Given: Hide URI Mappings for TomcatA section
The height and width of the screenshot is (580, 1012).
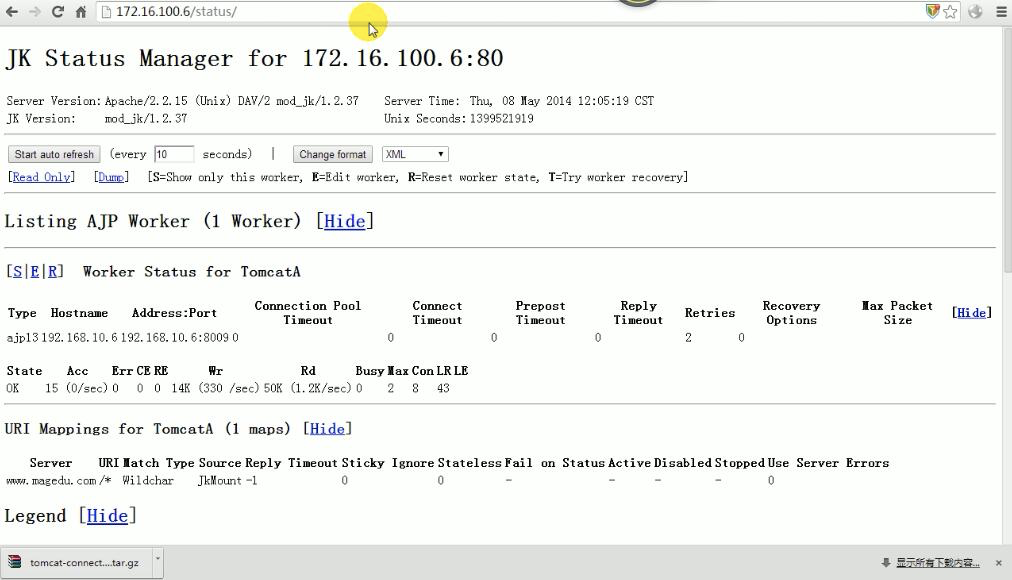Looking at the screenshot, I should coord(327,429).
